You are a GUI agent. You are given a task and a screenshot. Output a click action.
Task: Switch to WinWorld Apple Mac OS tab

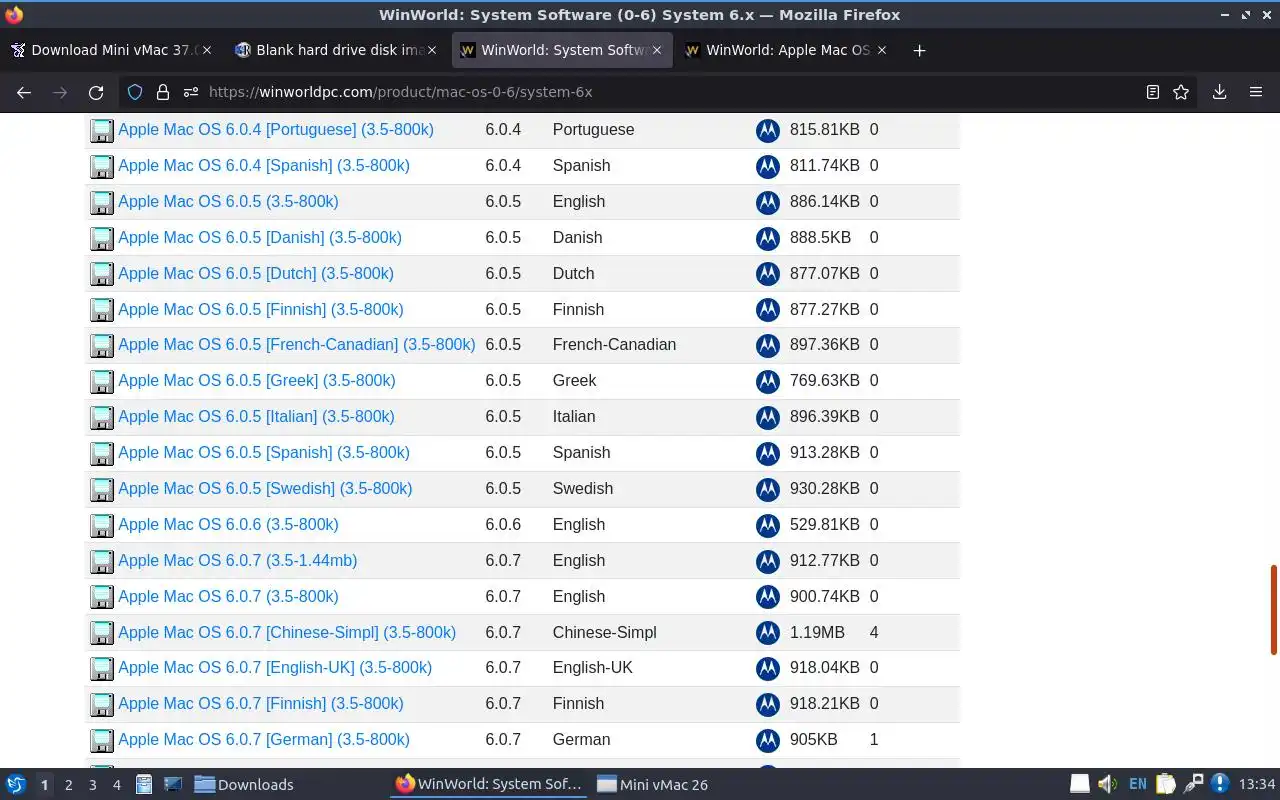coord(787,50)
